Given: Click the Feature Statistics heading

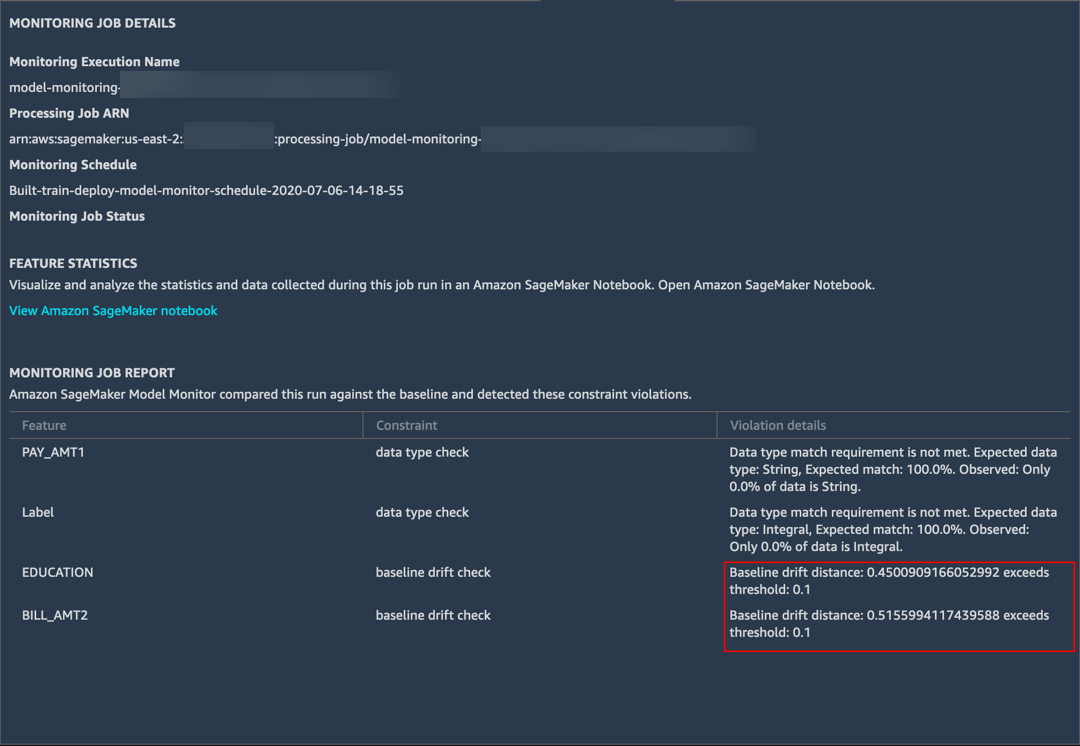Looking at the screenshot, I should (73, 264).
